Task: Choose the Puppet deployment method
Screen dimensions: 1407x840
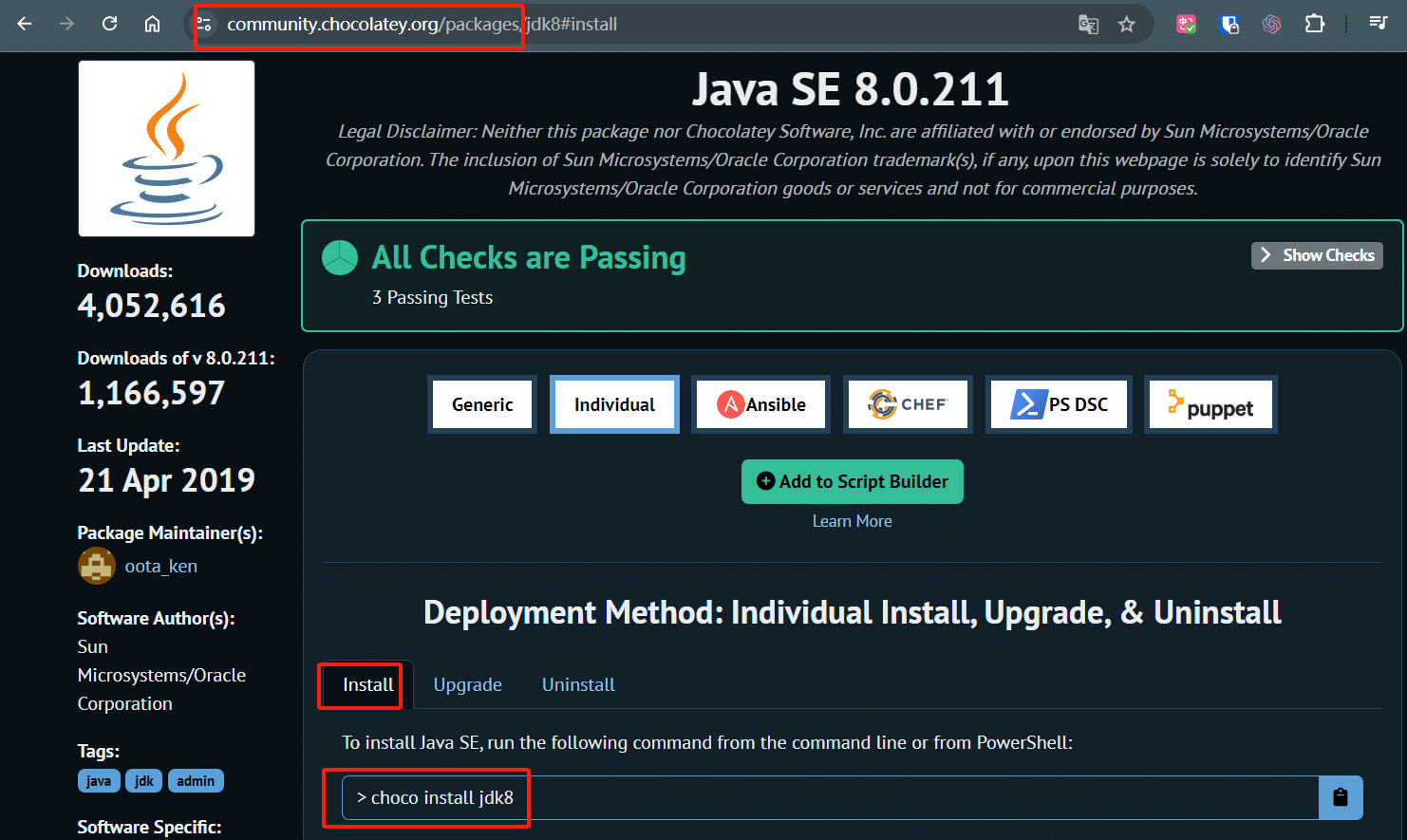Action: (x=1210, y=404)
